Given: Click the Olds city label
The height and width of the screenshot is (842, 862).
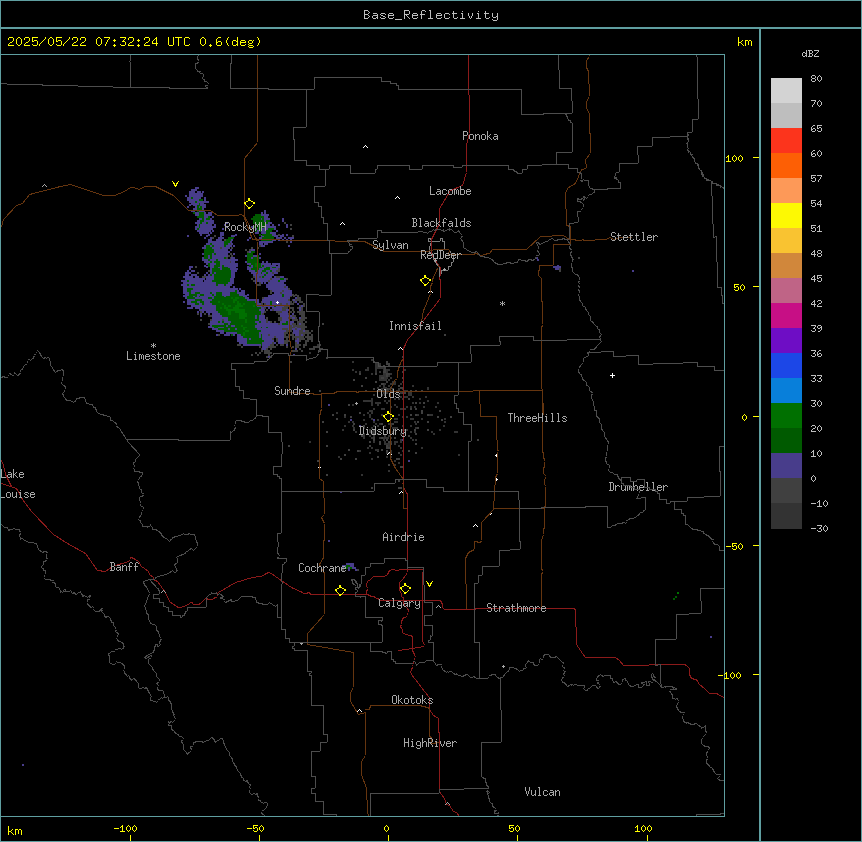Looking at the screenshot, I should (x=388, y=394).
